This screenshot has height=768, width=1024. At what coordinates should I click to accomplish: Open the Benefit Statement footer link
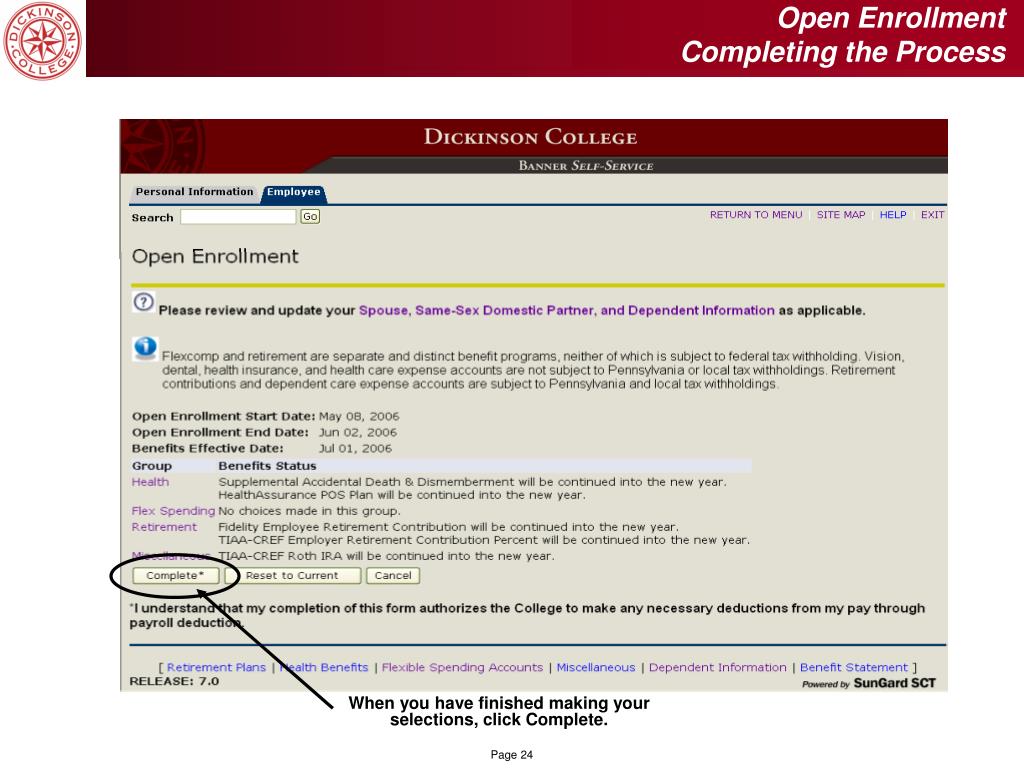point(854,667)
